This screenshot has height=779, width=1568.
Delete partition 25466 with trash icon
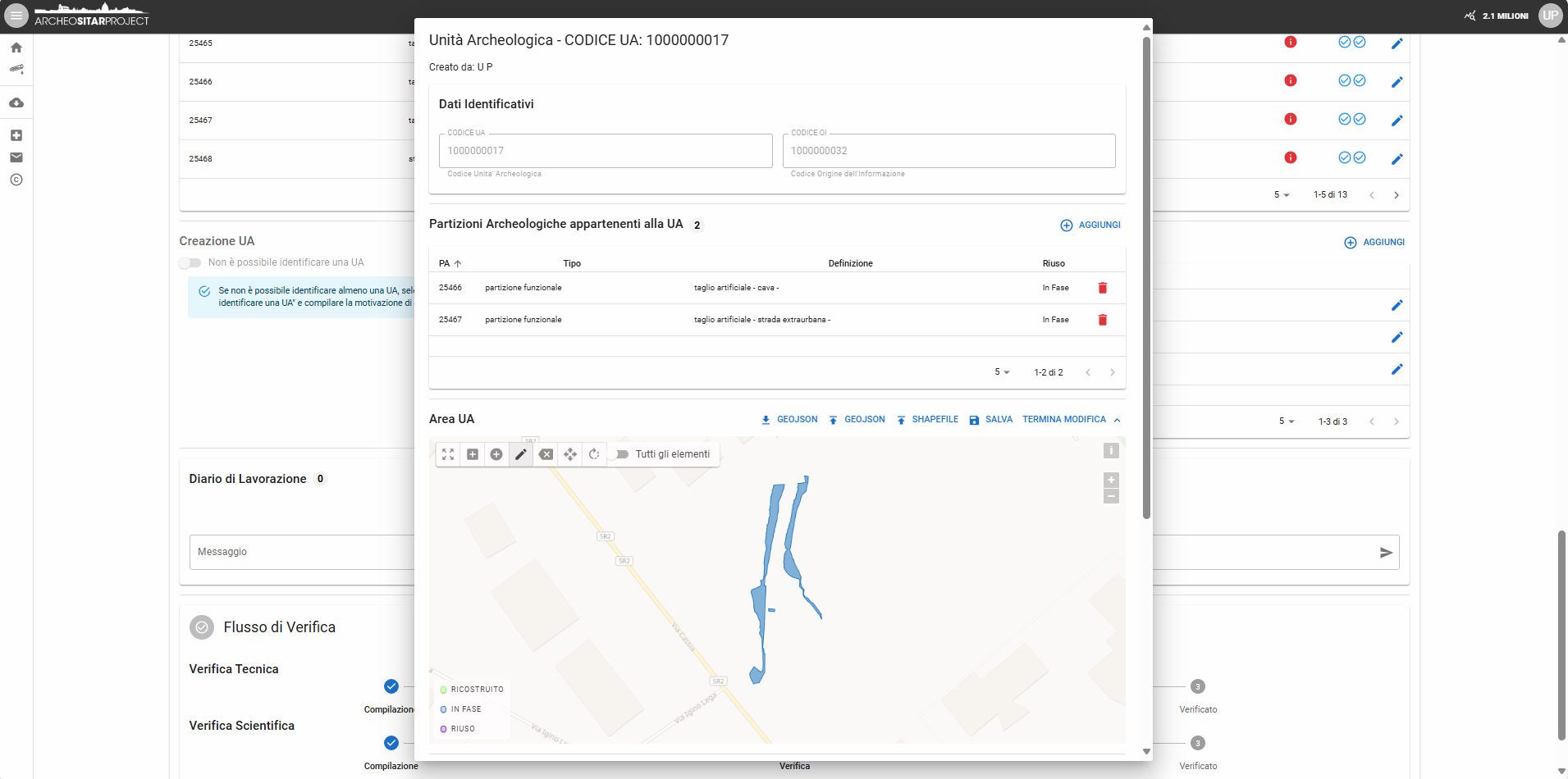pos(1103,288)
